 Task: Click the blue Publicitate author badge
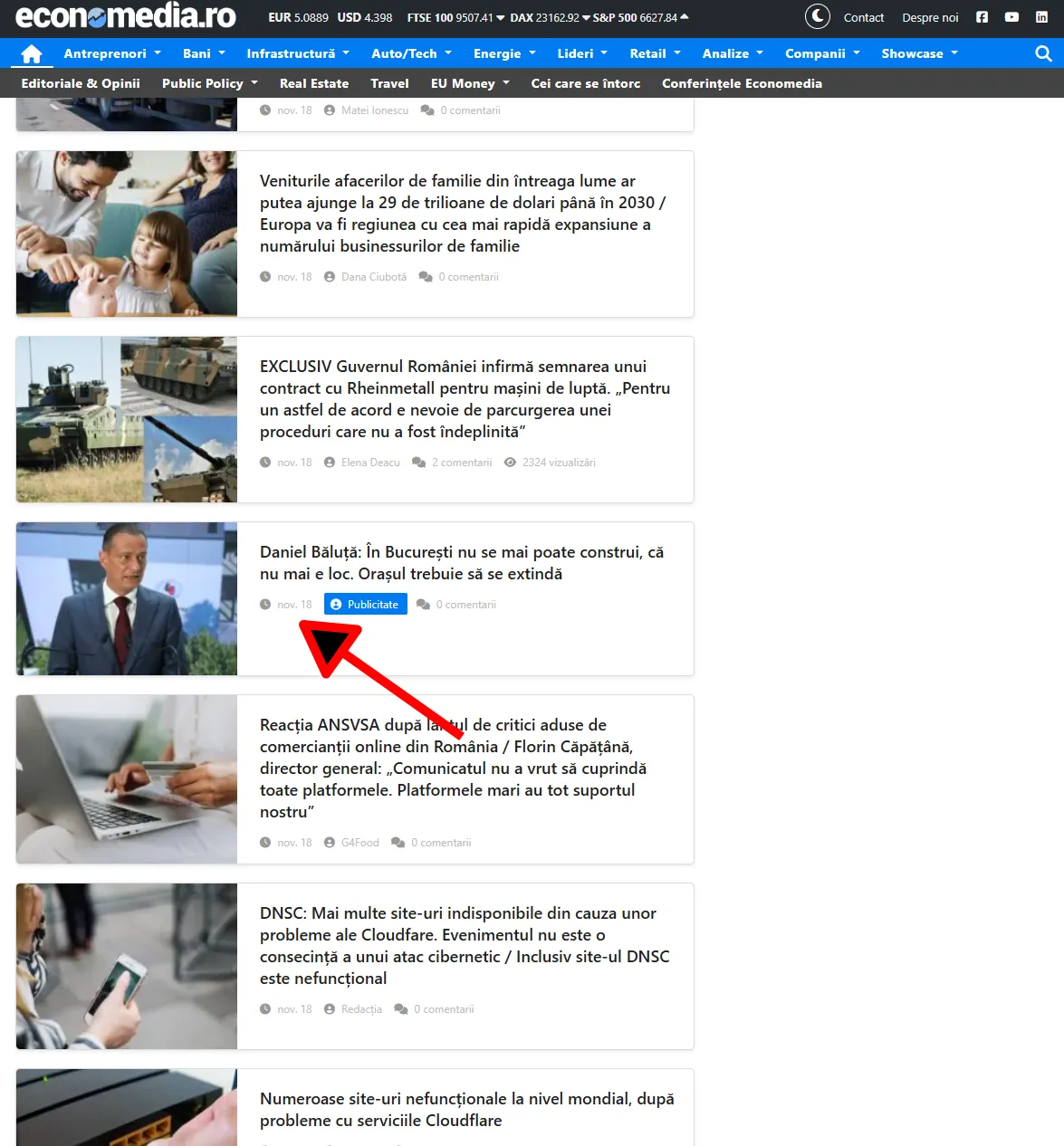(365, 605)
